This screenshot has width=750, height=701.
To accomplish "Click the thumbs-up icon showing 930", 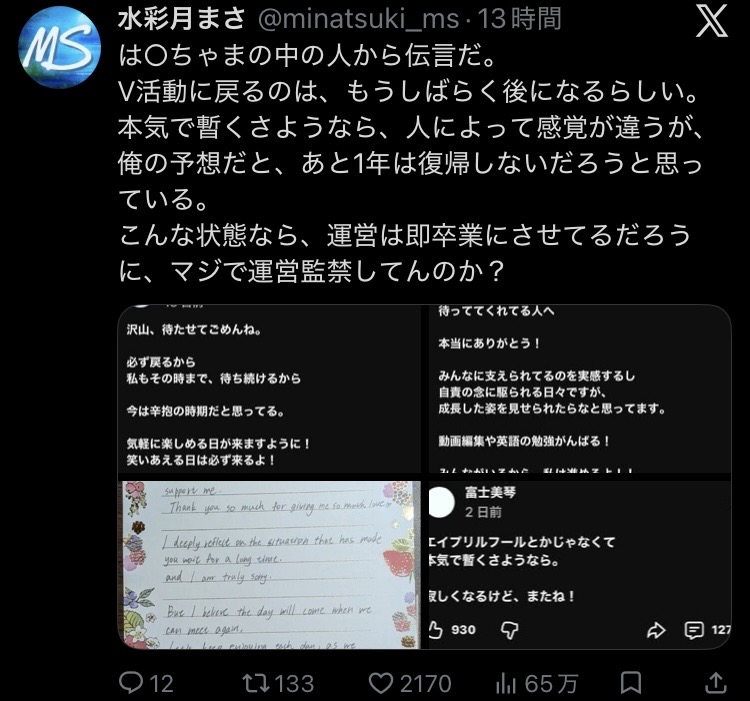I will point(436,630).
